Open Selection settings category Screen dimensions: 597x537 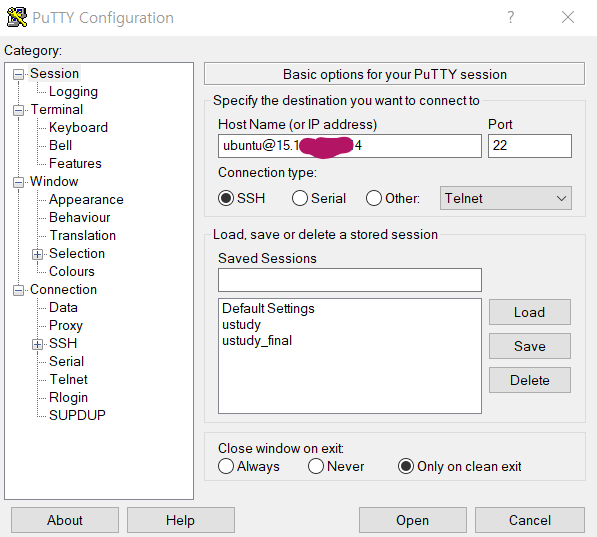77,253
